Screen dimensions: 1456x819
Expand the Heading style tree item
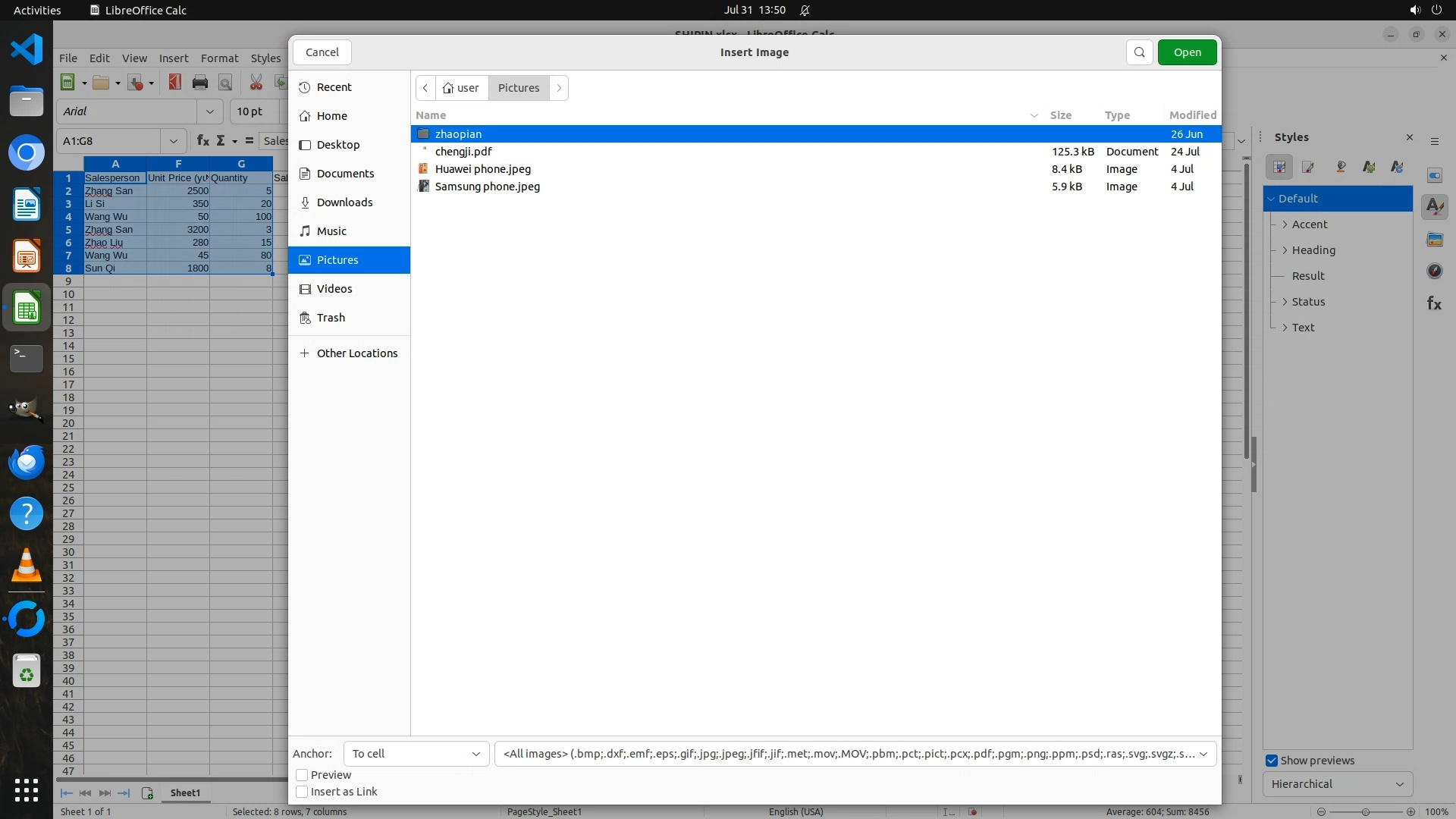click(1285, 250)
